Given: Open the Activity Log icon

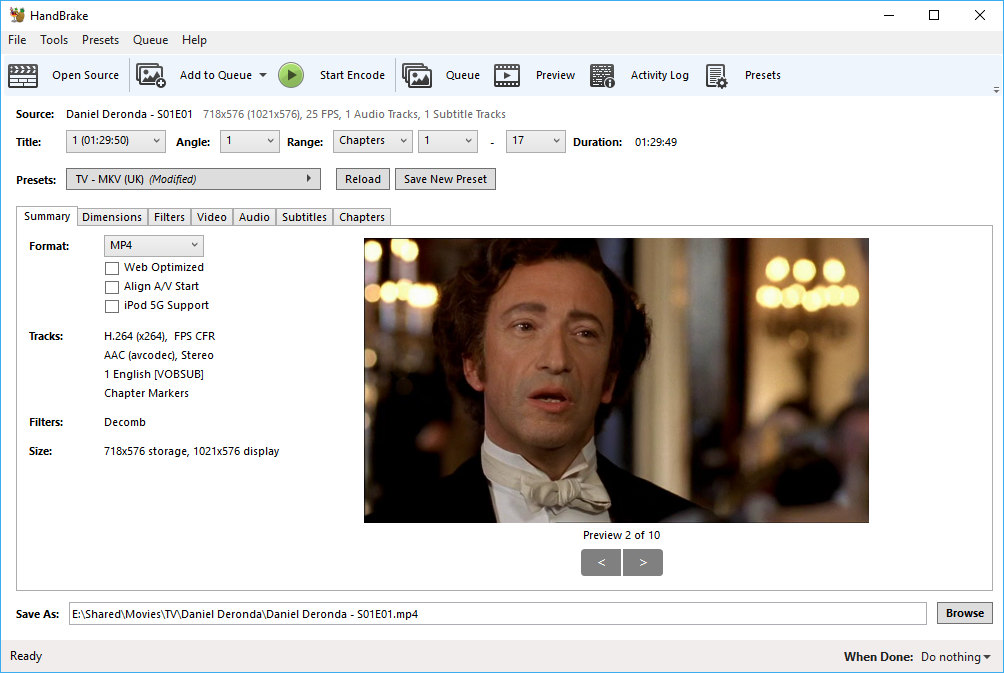Looking at the screenshot, I should coord(602,76).
